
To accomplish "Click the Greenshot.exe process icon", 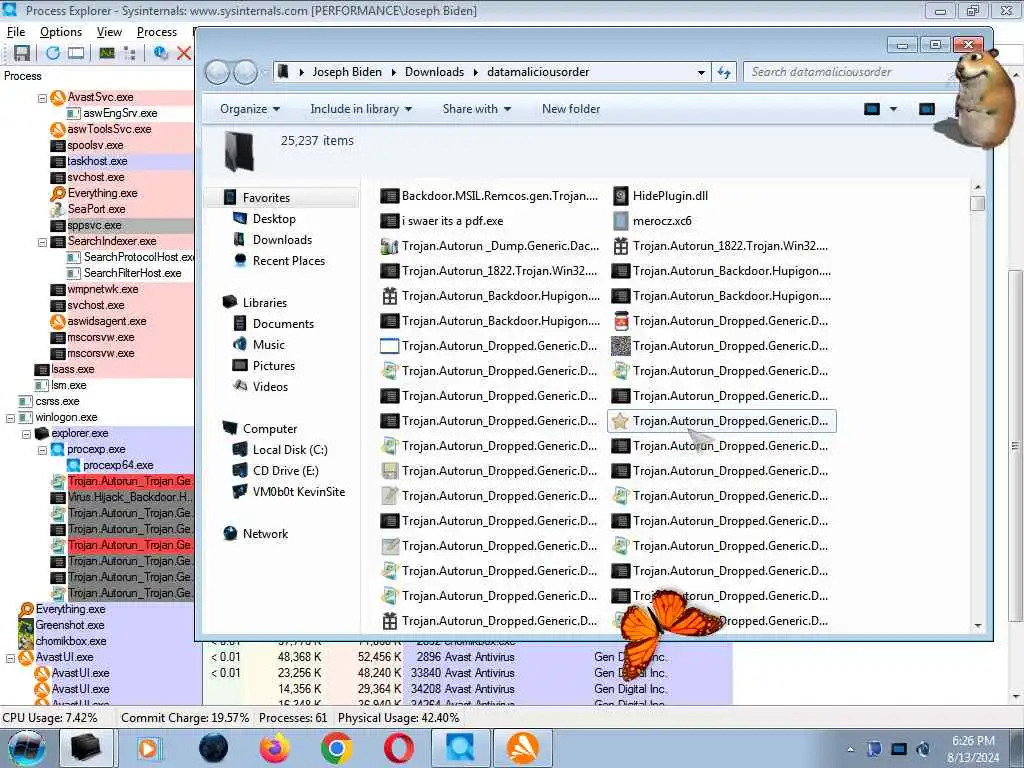I will coord(26,625).
